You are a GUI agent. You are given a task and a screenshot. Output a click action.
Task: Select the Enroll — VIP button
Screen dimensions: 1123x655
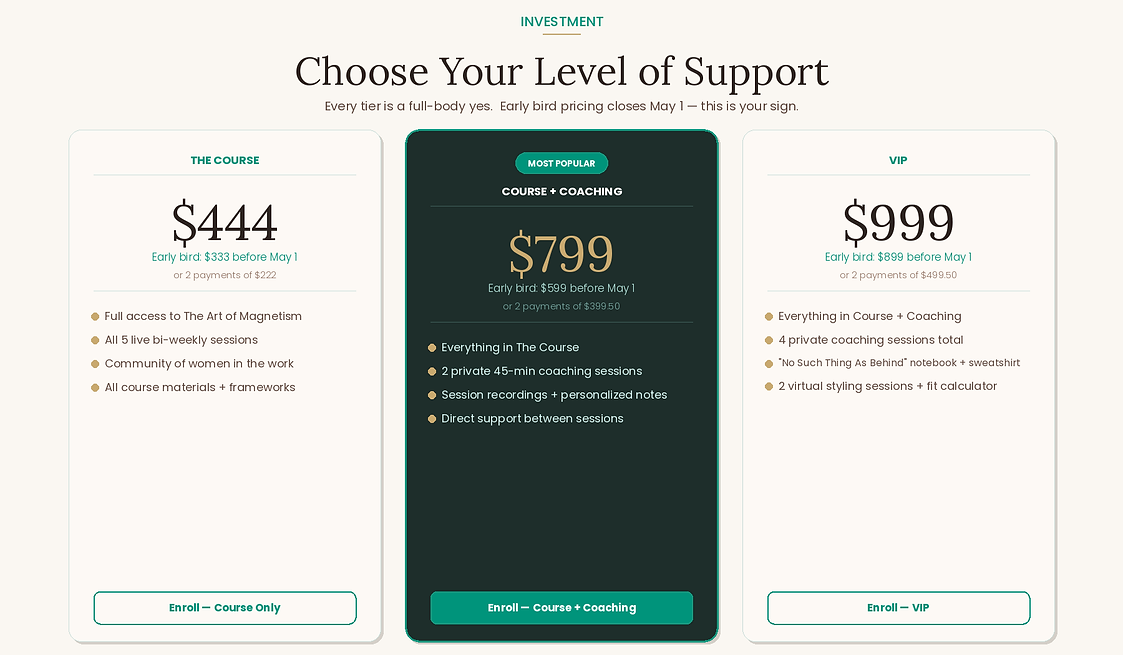[x=898, y=608]
